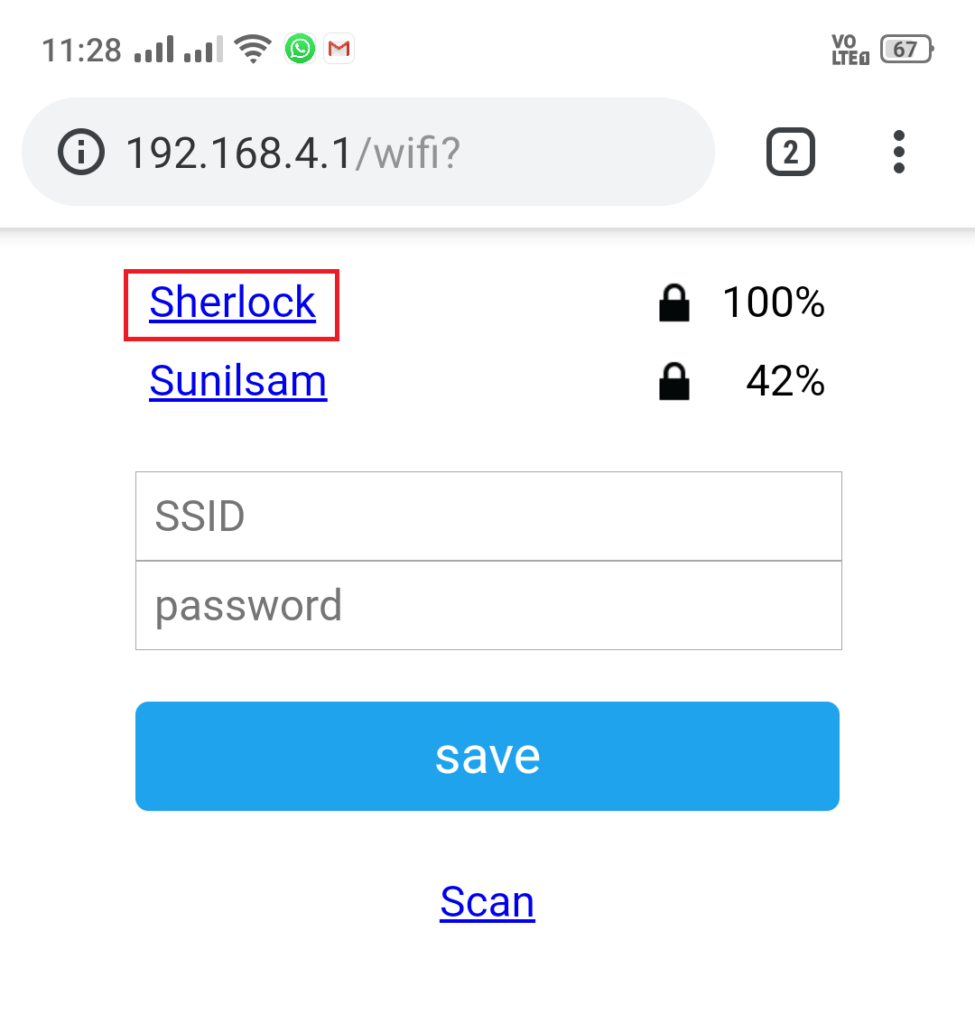
Task: Click into the password input field
Action: click(487, 605)
